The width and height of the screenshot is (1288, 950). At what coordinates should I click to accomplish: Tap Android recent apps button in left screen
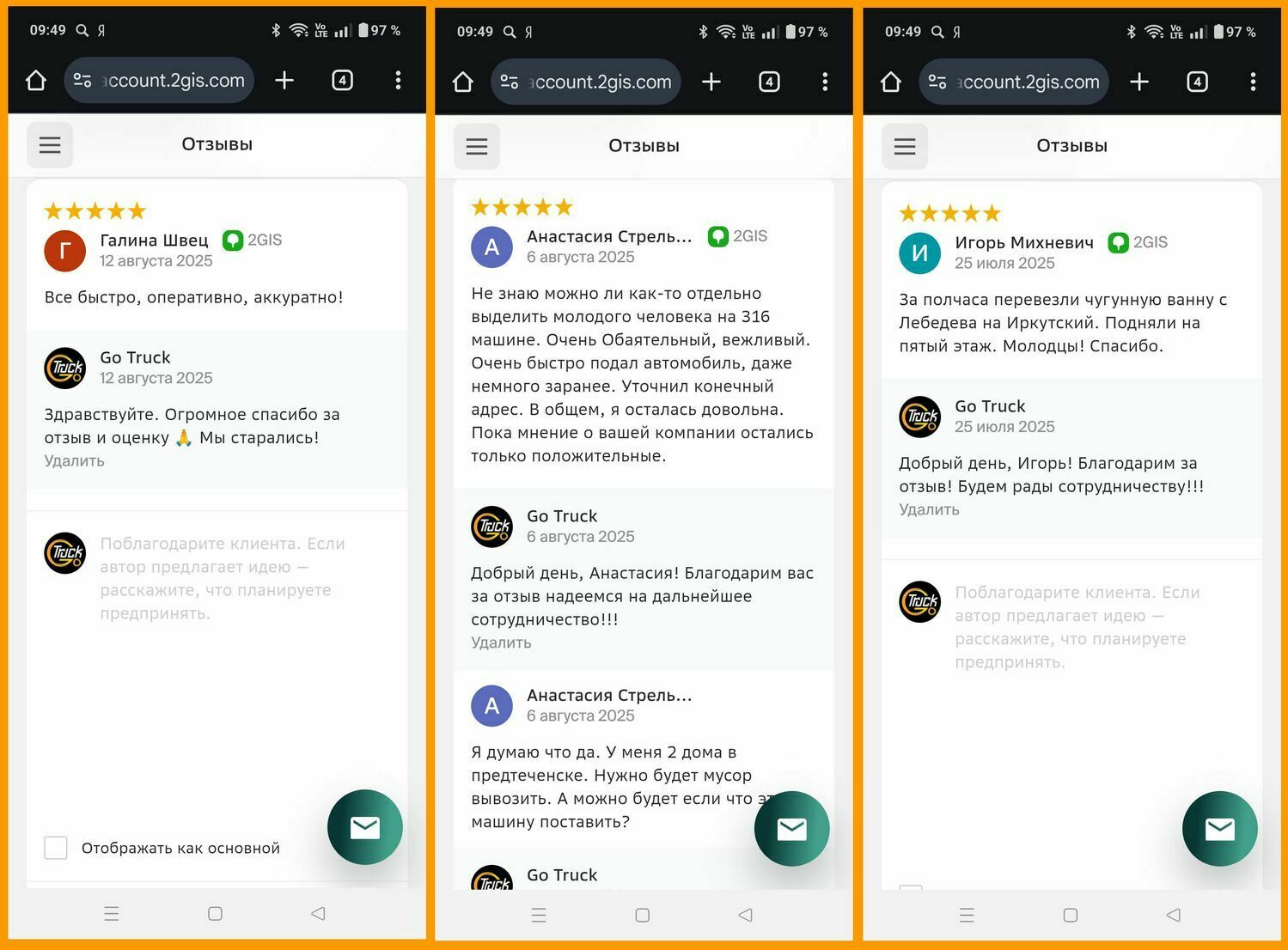pyautogui.click(x=112, y=913)
